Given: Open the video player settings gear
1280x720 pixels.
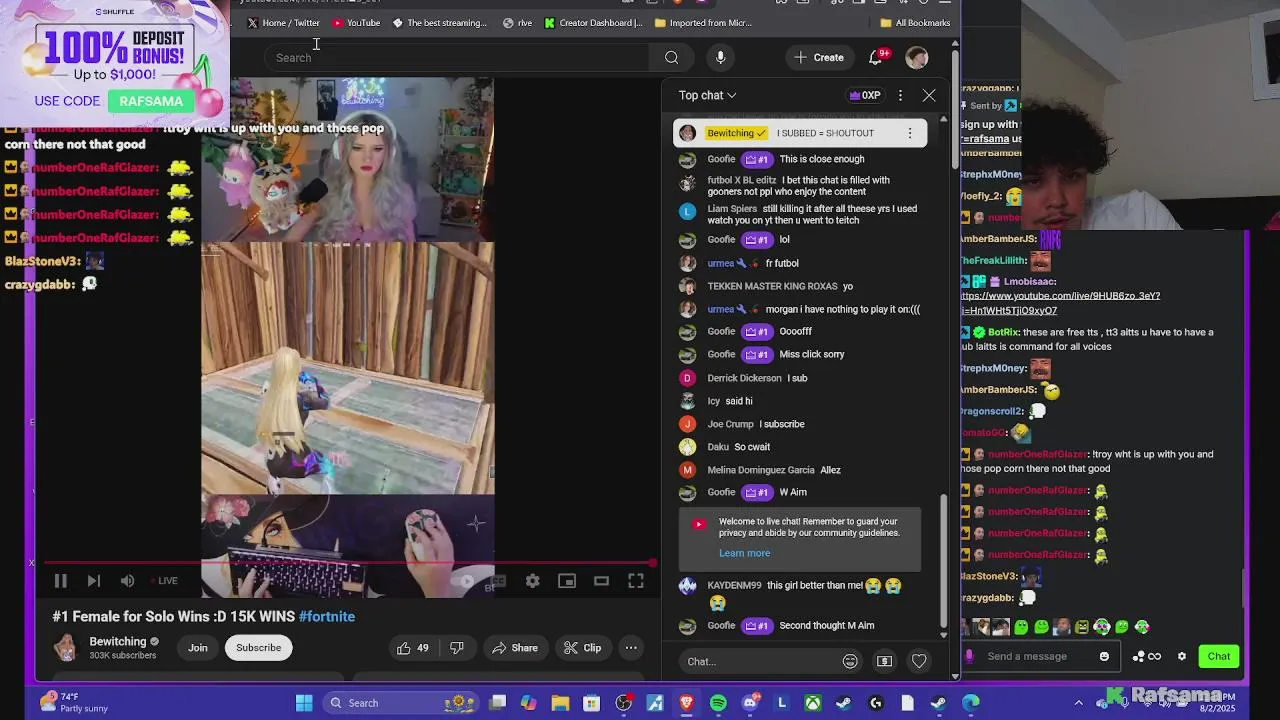Looking at the screenshot, I should [532, 581].
